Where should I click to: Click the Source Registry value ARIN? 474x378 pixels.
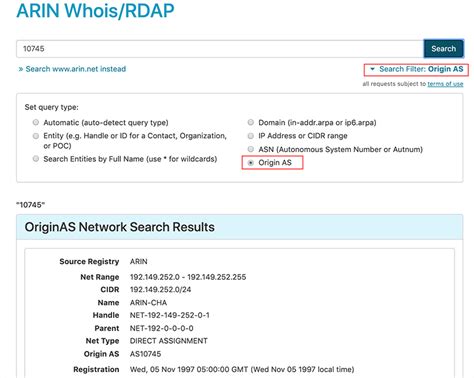pyautogui.click(x=139, y=262)
